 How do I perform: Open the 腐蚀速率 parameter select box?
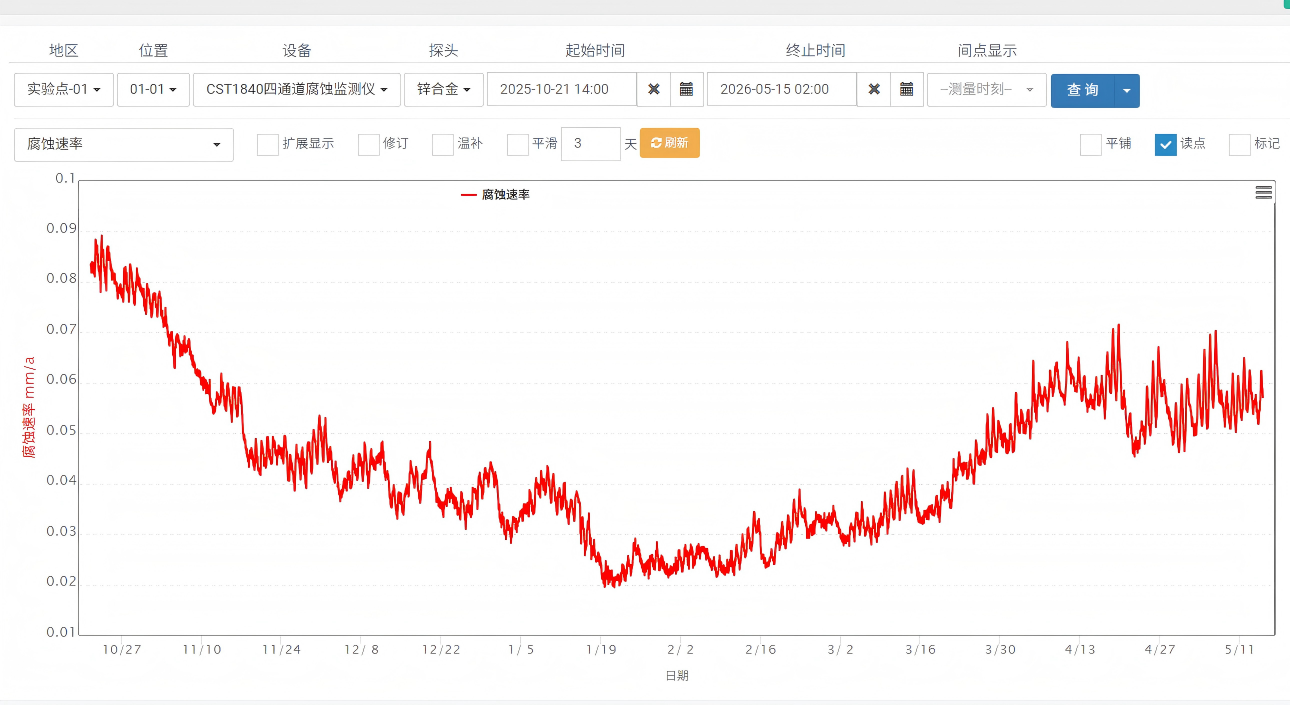tap(124, 144)
